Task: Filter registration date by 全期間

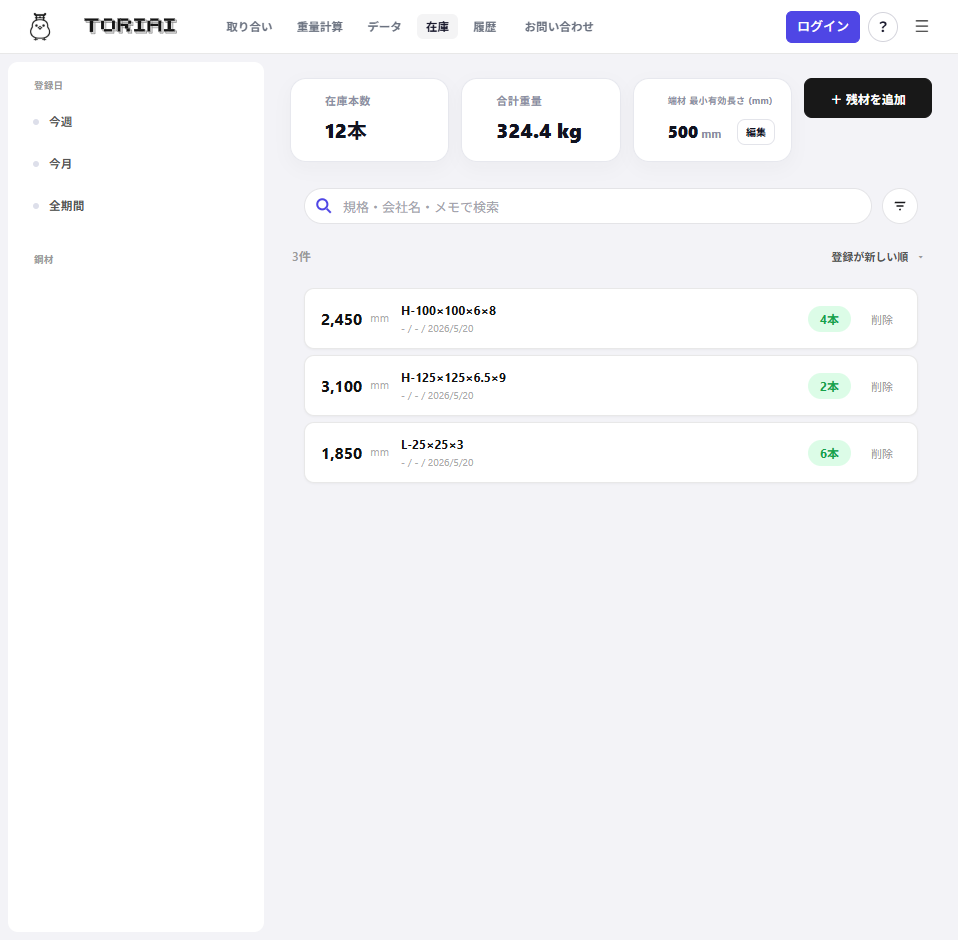Action: pyautogui.click(x=67, y=206)
